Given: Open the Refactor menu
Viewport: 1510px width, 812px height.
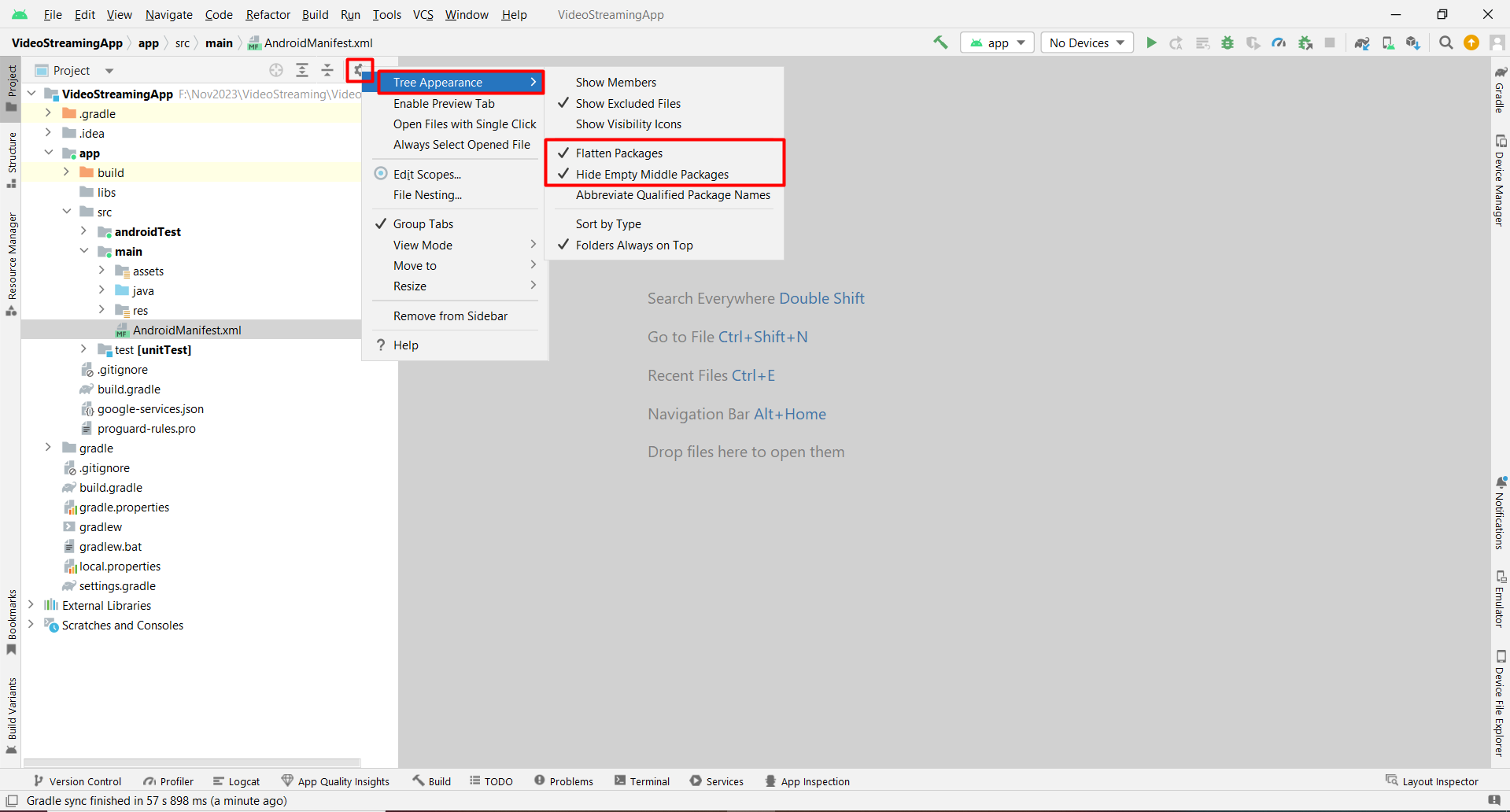Looking at the screenshot, I should (268, 14).
